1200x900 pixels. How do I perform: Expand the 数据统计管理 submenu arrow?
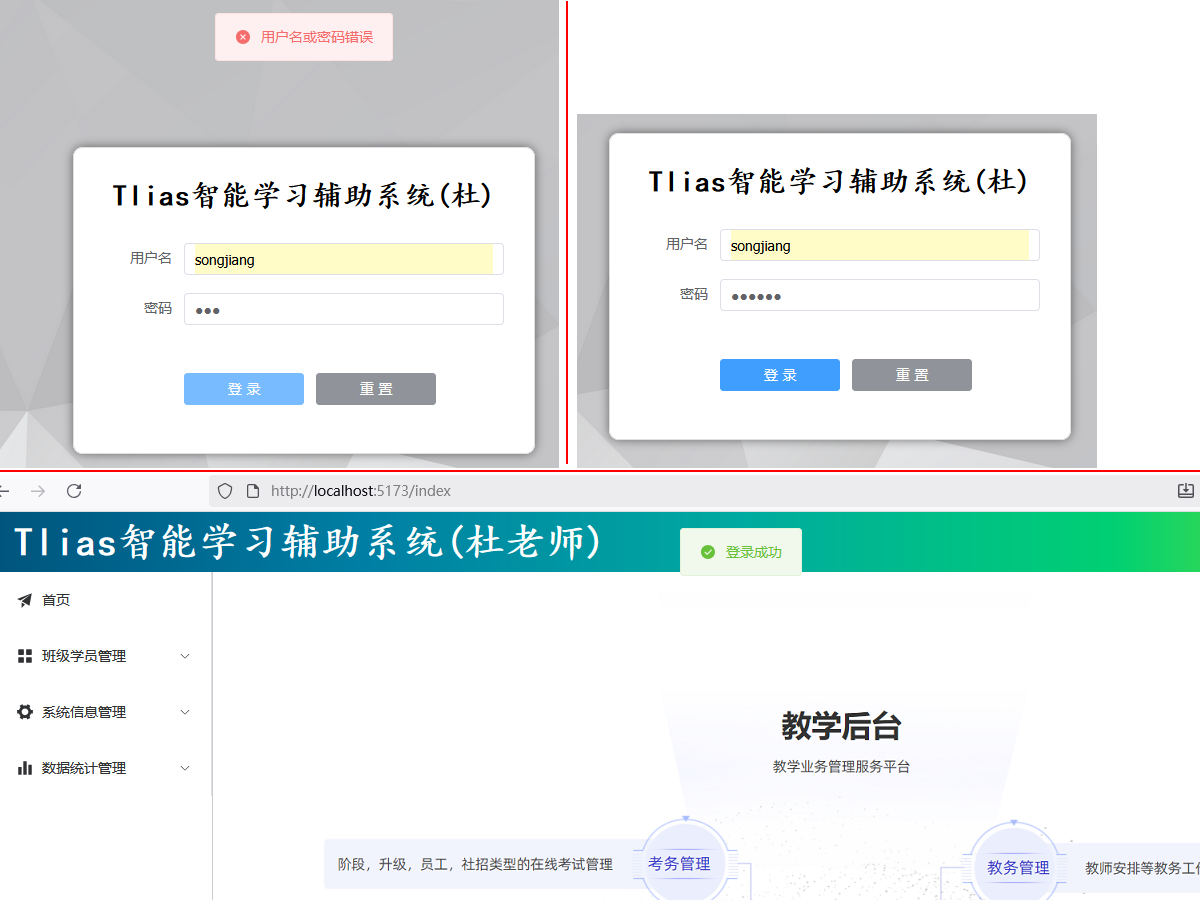[x=185, y=768]
